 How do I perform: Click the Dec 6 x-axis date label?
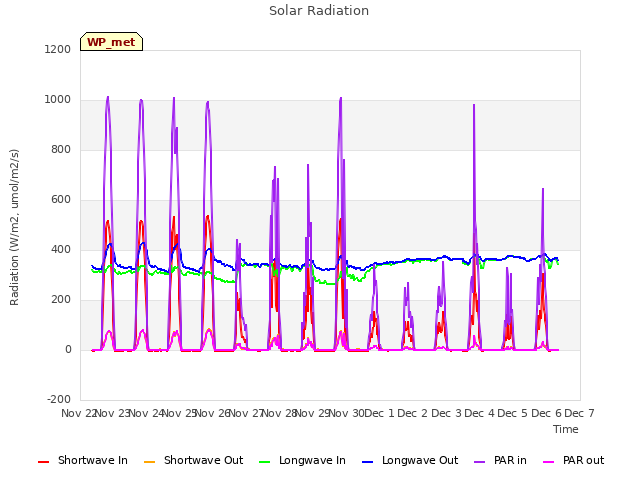(547, 413)
